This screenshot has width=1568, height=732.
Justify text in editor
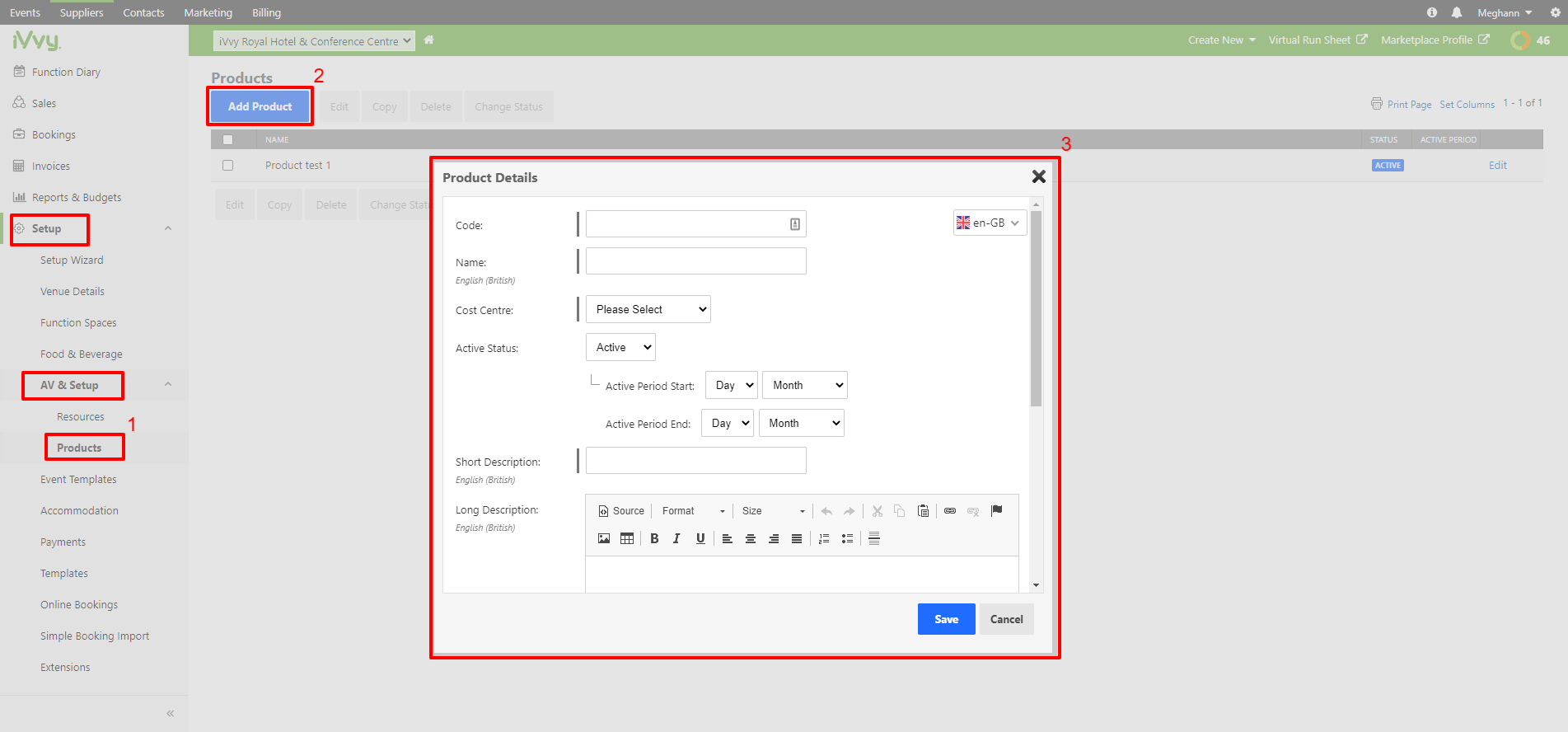click(797, 538)
